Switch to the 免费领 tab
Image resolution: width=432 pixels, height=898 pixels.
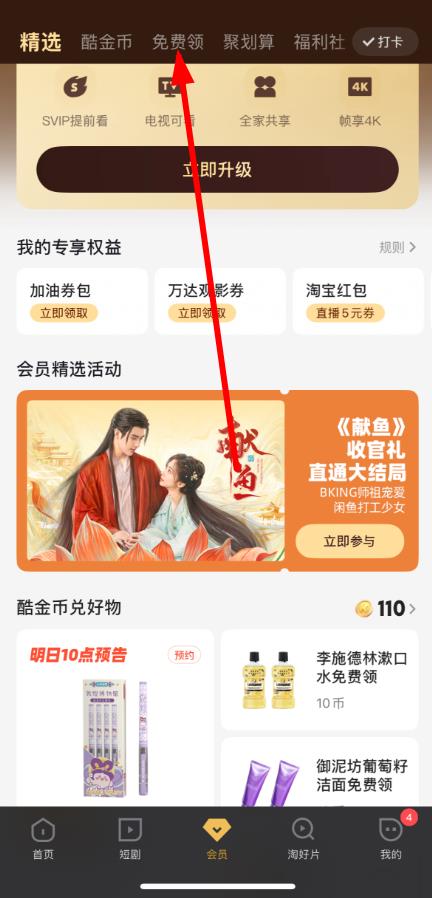point(178,42)
